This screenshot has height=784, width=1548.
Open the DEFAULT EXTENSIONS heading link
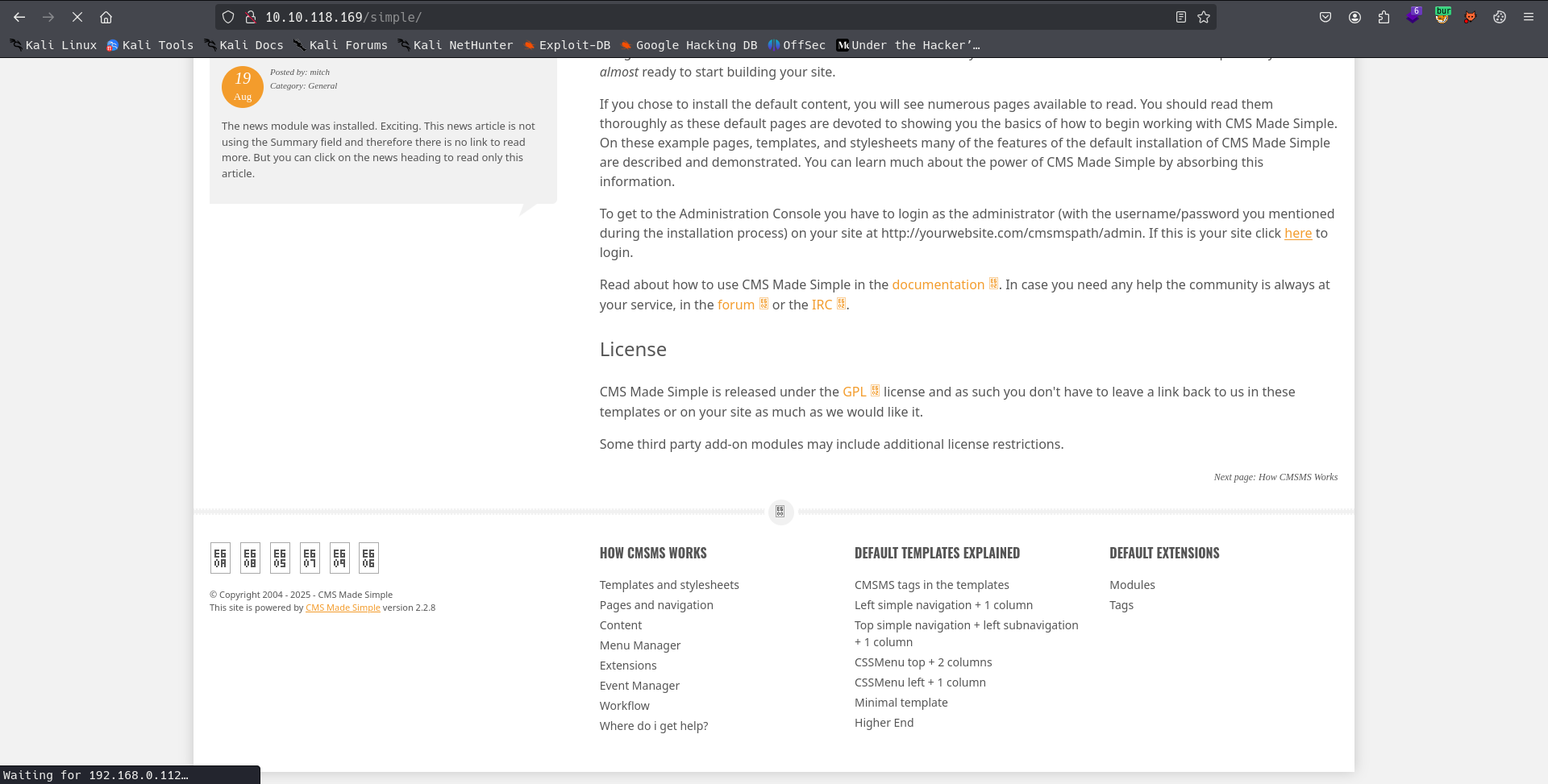pyautogui.click(x=1164, y=553)
